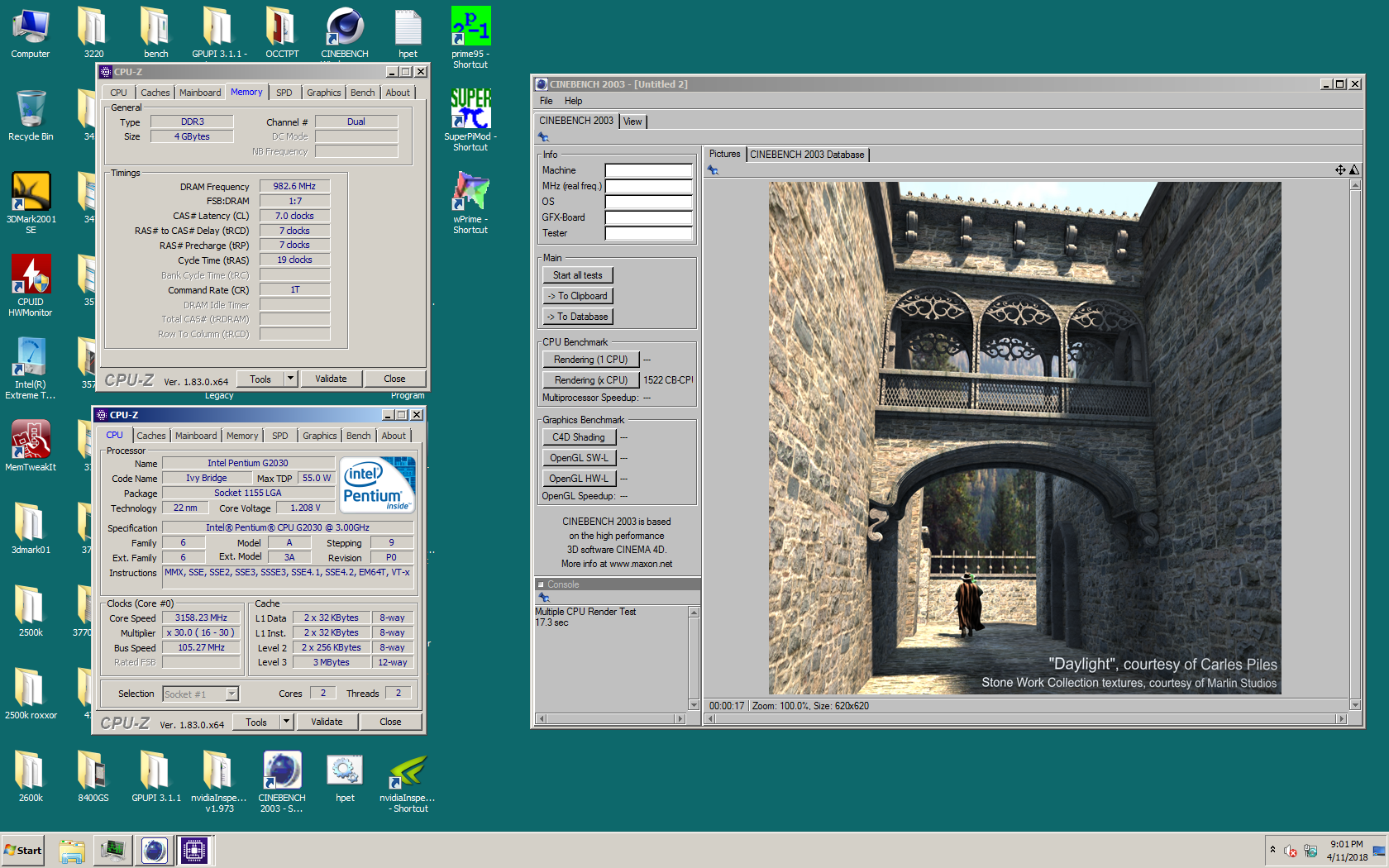
Task: Open MemTweakIt desktop icon
Action: [x=31, y=446]
